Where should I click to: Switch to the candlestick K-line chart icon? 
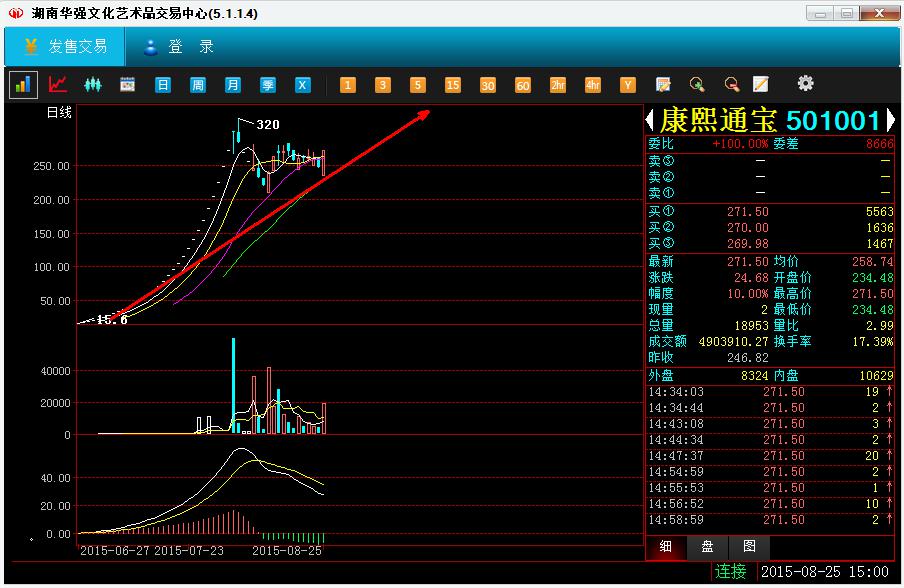pos(93,85)
